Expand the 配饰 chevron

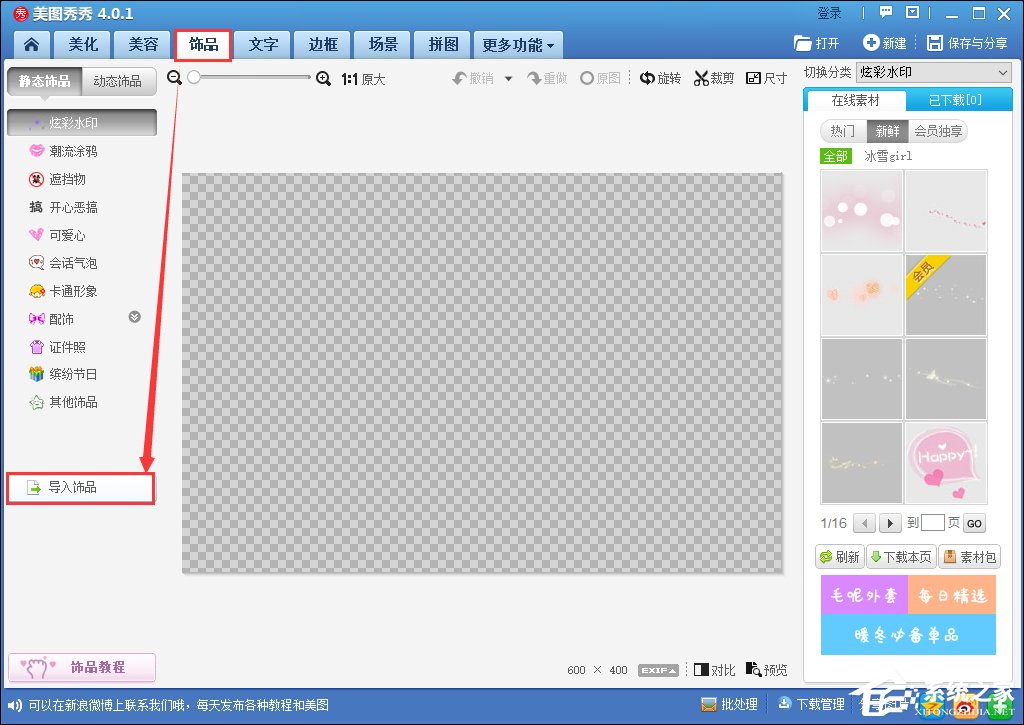tap(135, 317)
